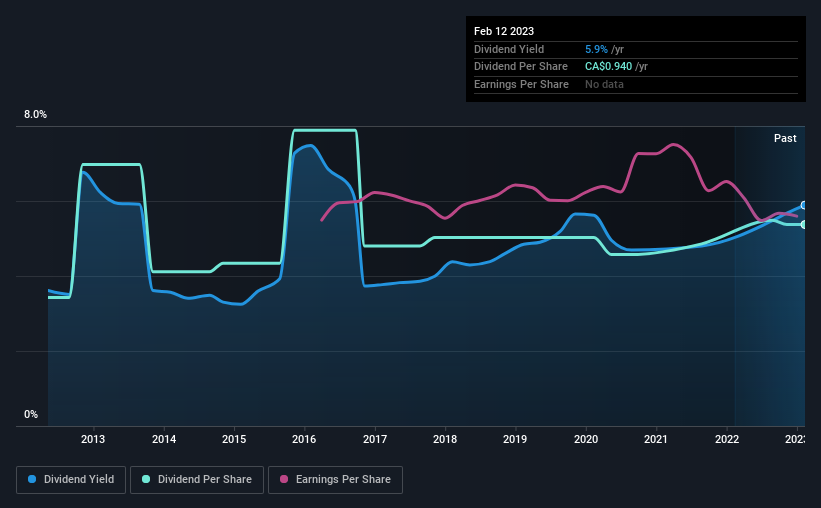Click the 8.0% y-axis label
Screen dimensions: 821x508
coord(35,115)
